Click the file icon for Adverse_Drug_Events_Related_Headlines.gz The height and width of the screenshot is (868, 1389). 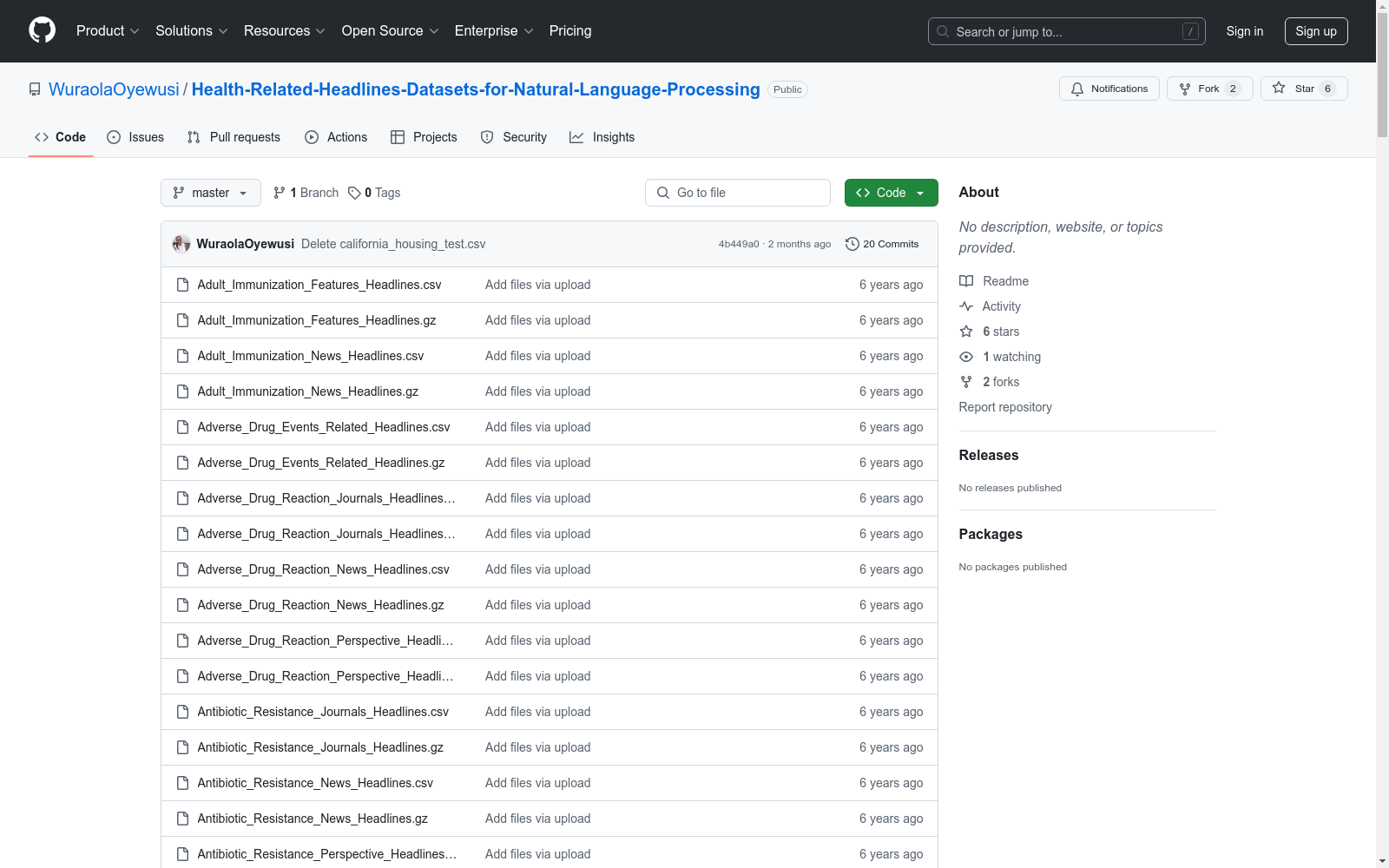pos(182,463)
